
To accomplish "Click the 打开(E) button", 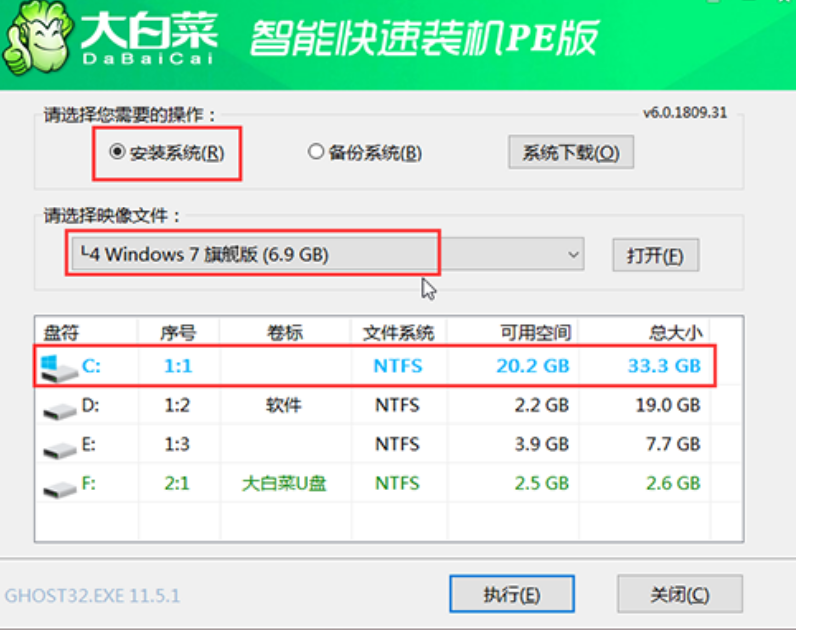I will pyautogui.click(x=655, y=254).
